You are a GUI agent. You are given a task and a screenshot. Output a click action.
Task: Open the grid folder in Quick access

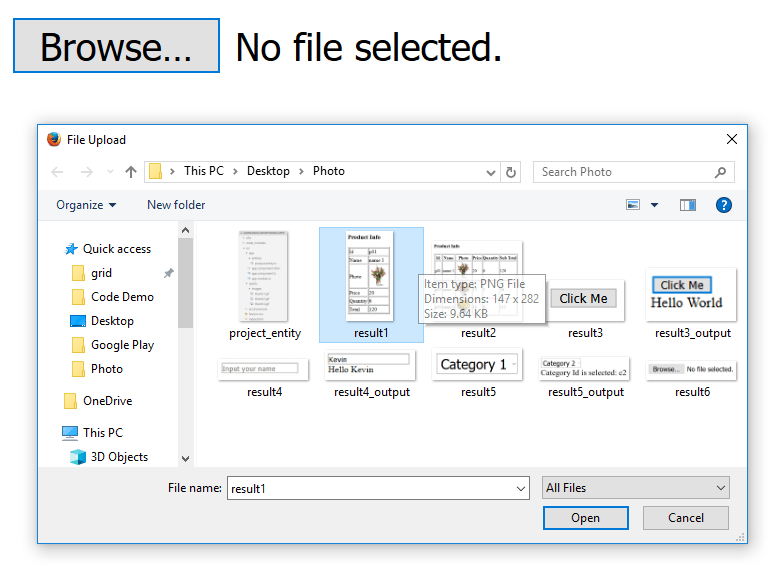[93, 273]
